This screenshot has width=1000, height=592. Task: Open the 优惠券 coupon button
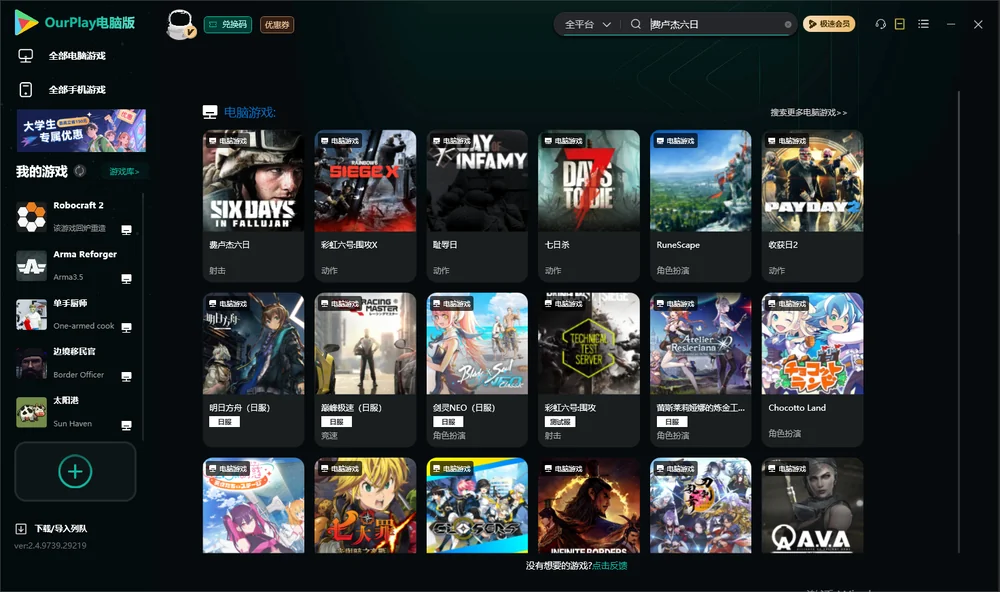(x=277, y=24)
